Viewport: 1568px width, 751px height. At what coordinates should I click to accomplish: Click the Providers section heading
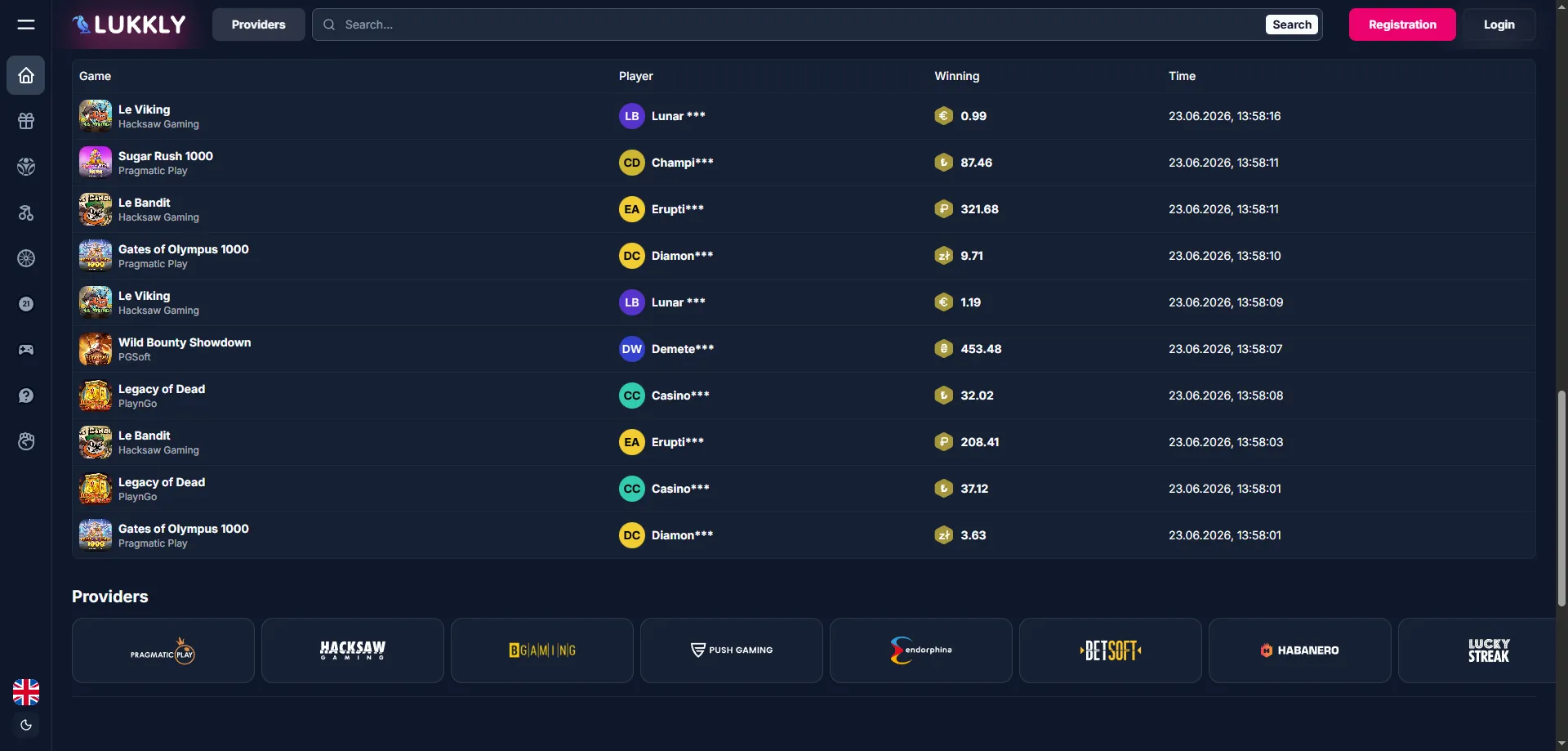coord(110,597)
